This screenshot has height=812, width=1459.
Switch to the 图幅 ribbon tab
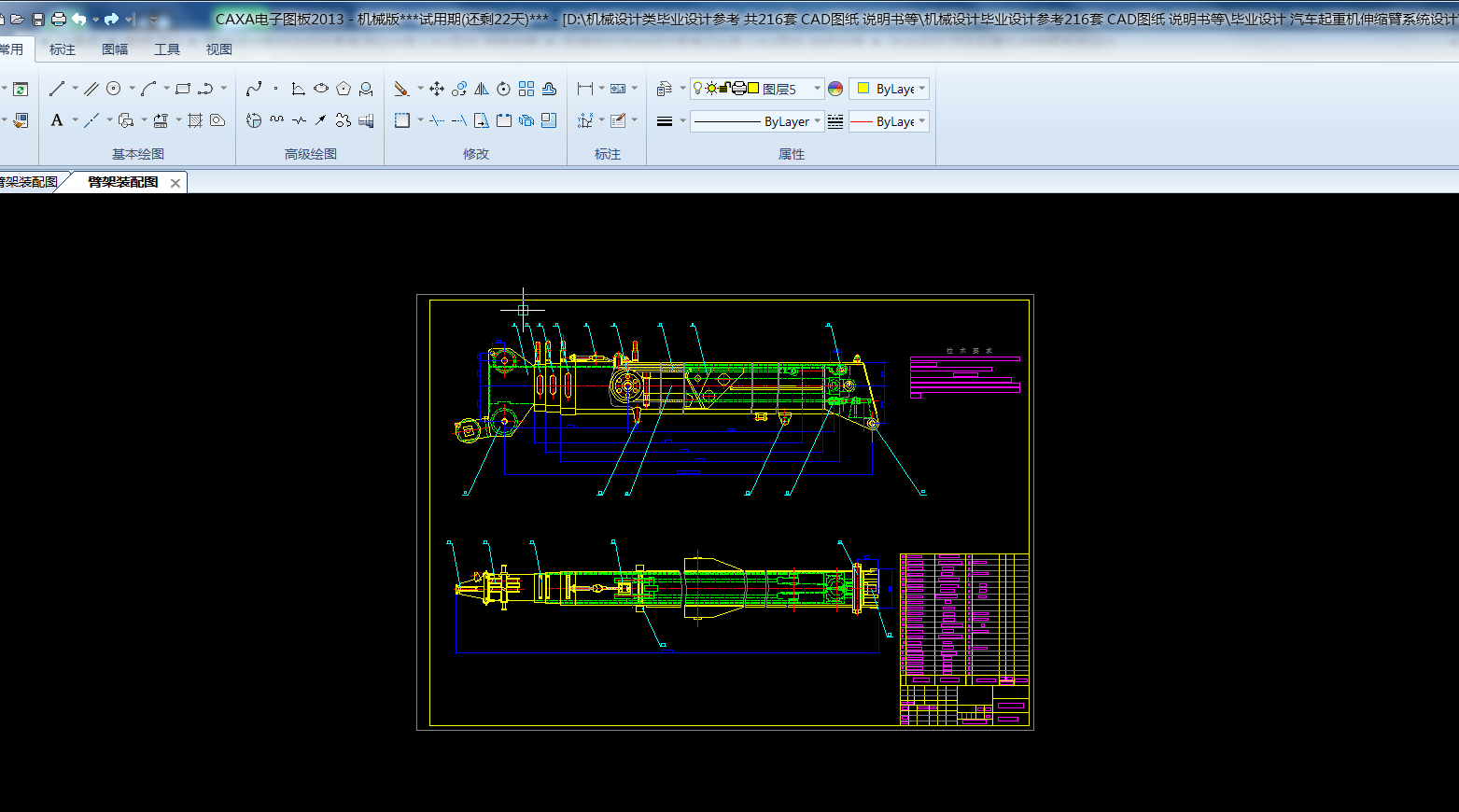coord(115,49)
